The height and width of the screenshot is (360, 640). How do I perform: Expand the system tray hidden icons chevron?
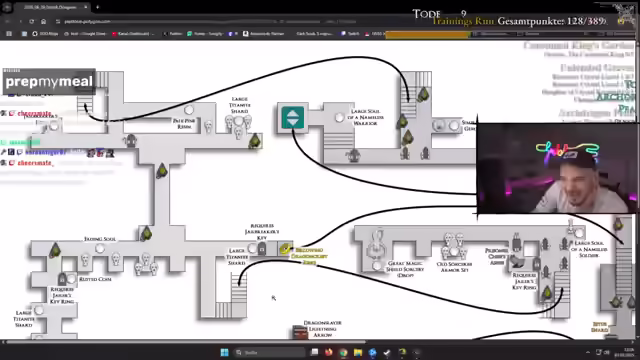click(588, 352)
